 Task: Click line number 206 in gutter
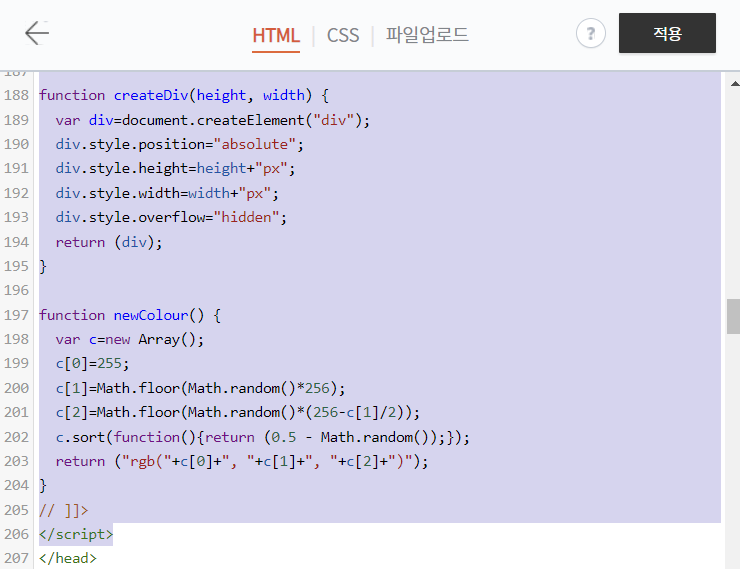(x=17, y=535)
